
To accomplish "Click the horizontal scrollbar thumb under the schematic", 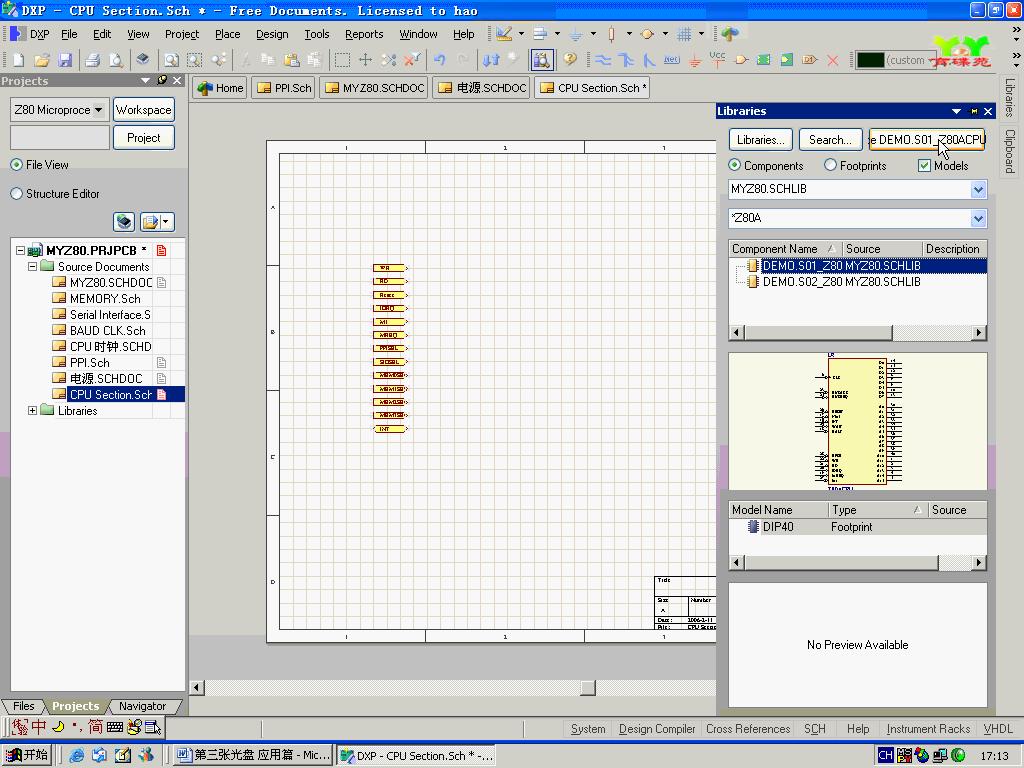I will pyautogui.click(x=588, y=688).
